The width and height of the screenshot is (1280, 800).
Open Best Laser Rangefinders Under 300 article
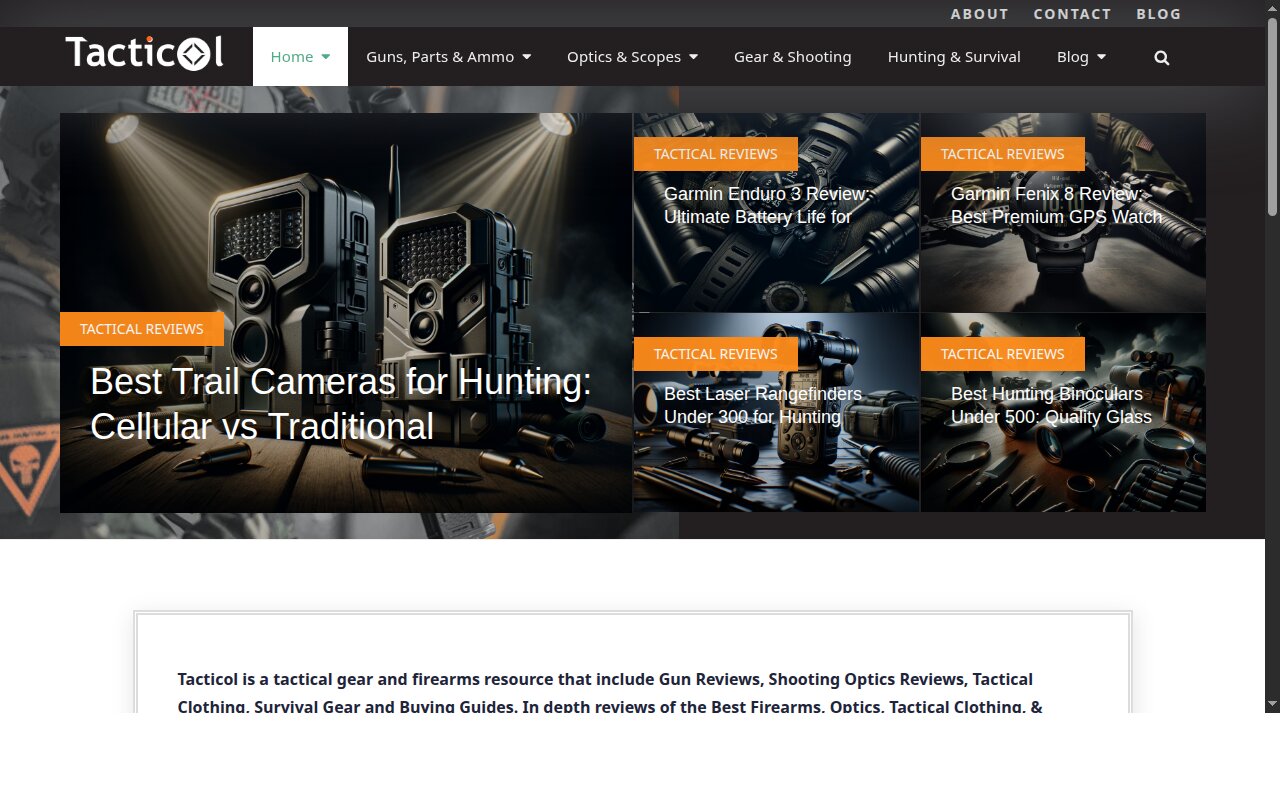762,405
